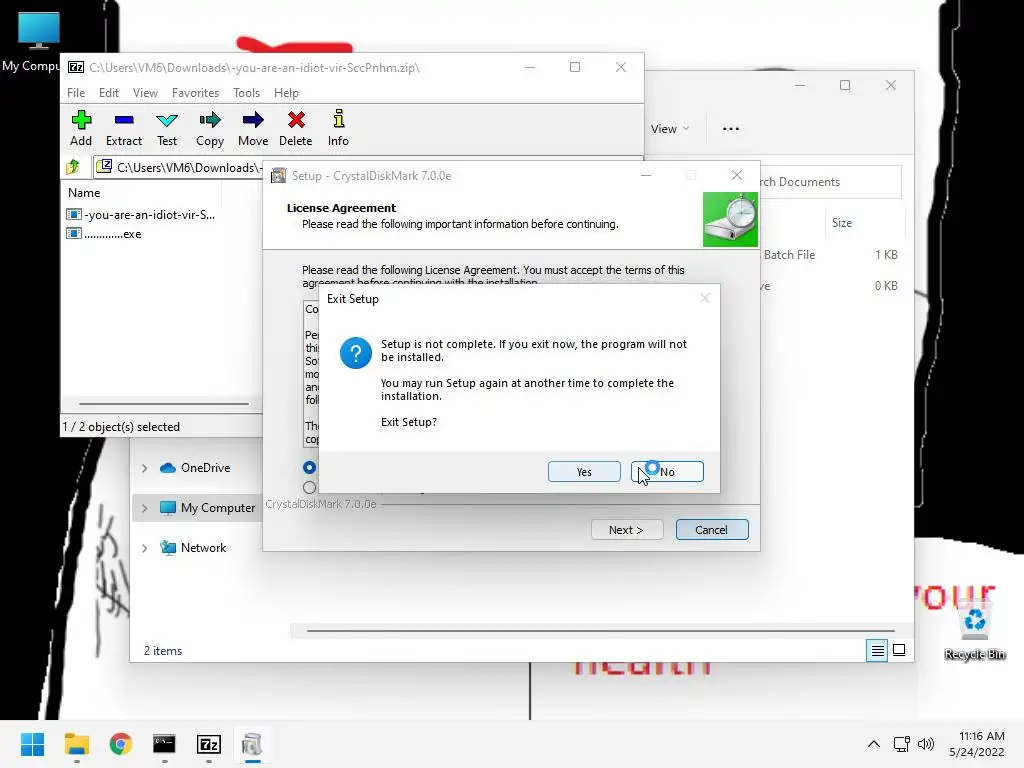Open the terminal icon in the taskbar
Screen dimensions: 1024x768
(164, 744)
